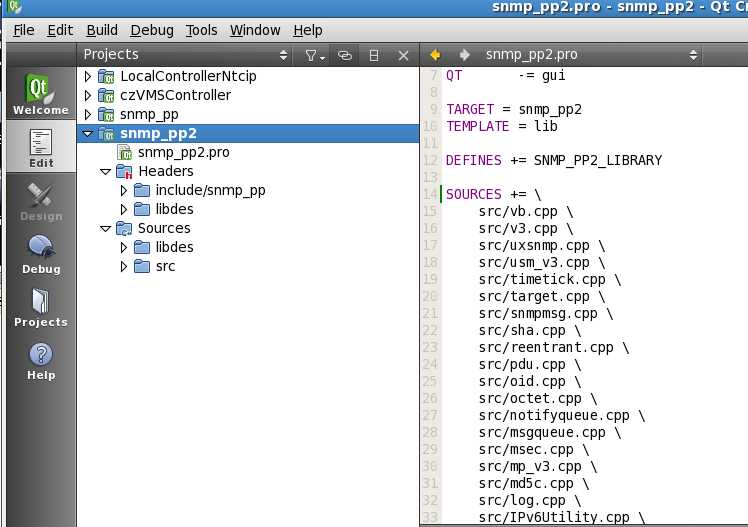Expand the czVMSController project
Screen dimensions: 748x527
point(87,95)
